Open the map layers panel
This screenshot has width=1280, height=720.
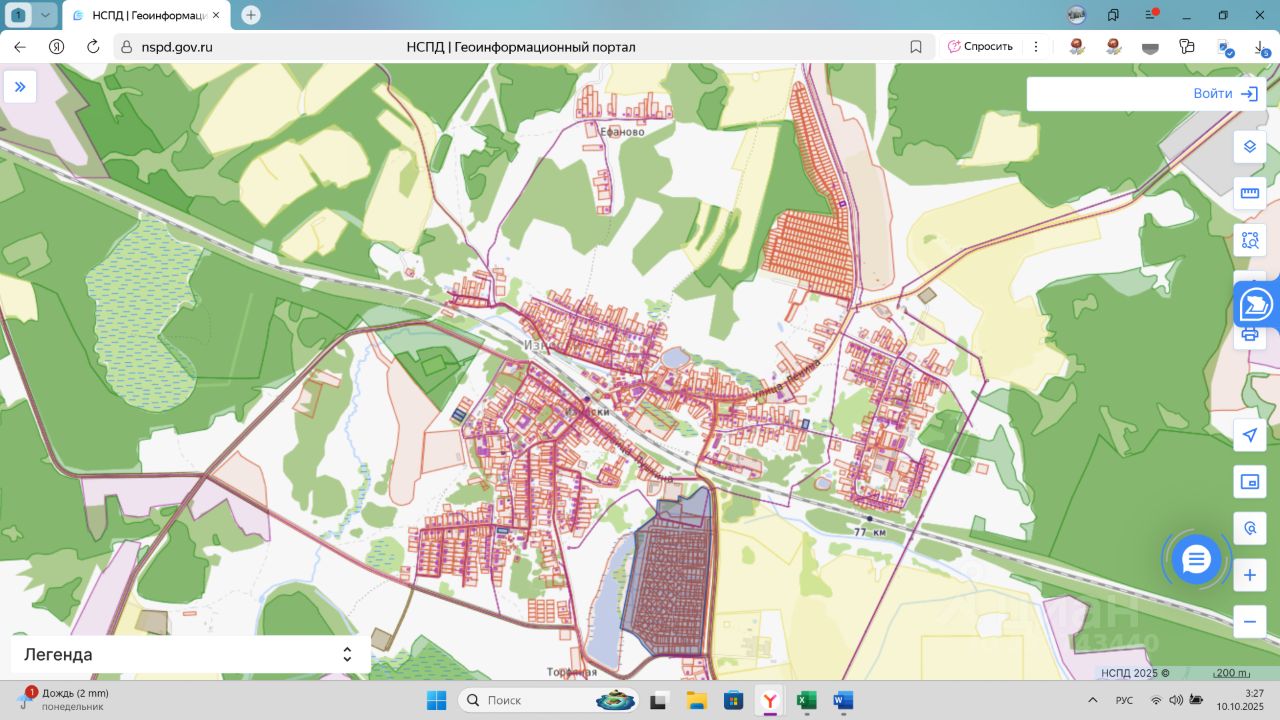[x=1249, y=147]
